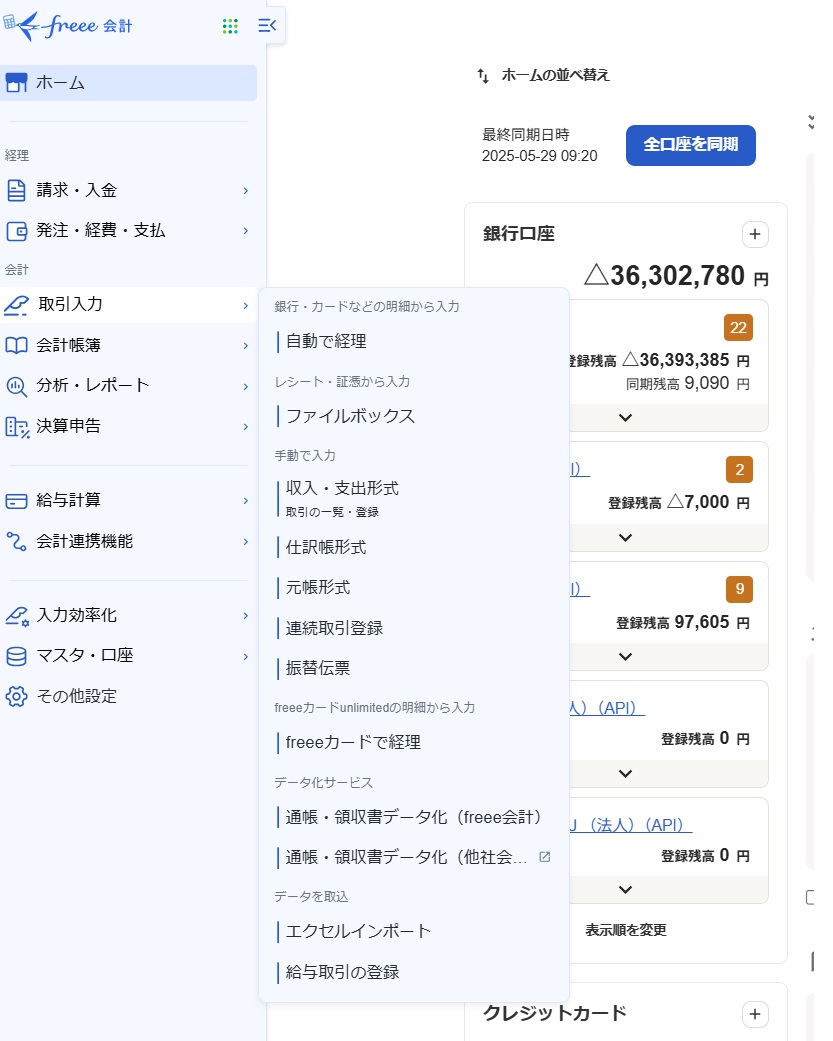Choose 振替伝票 in the flyout menu
This screenshot has height=1041, width=833.
(318, 668)
